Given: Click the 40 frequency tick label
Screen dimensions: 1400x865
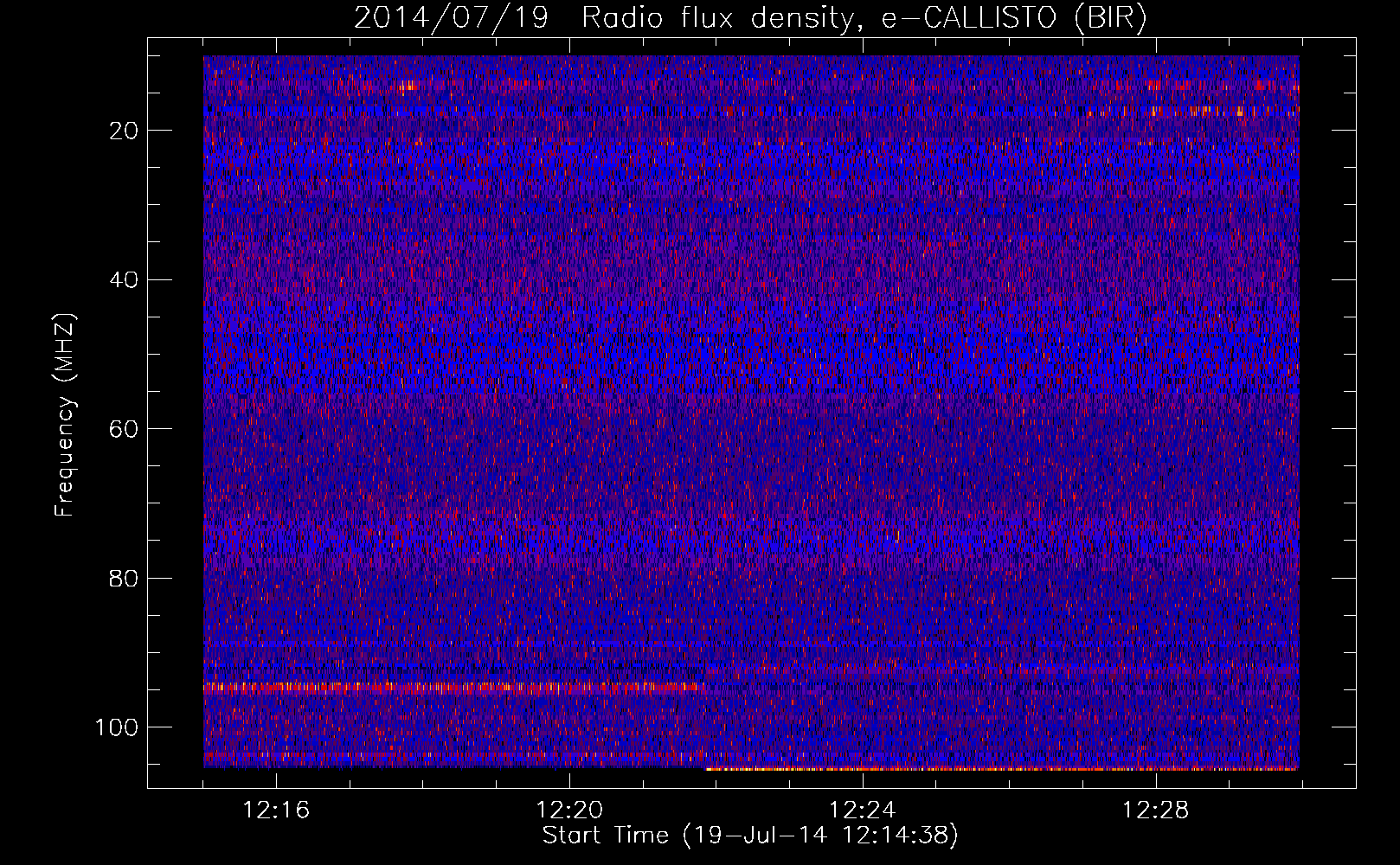Looking at the screenshot, I should 125,279.
